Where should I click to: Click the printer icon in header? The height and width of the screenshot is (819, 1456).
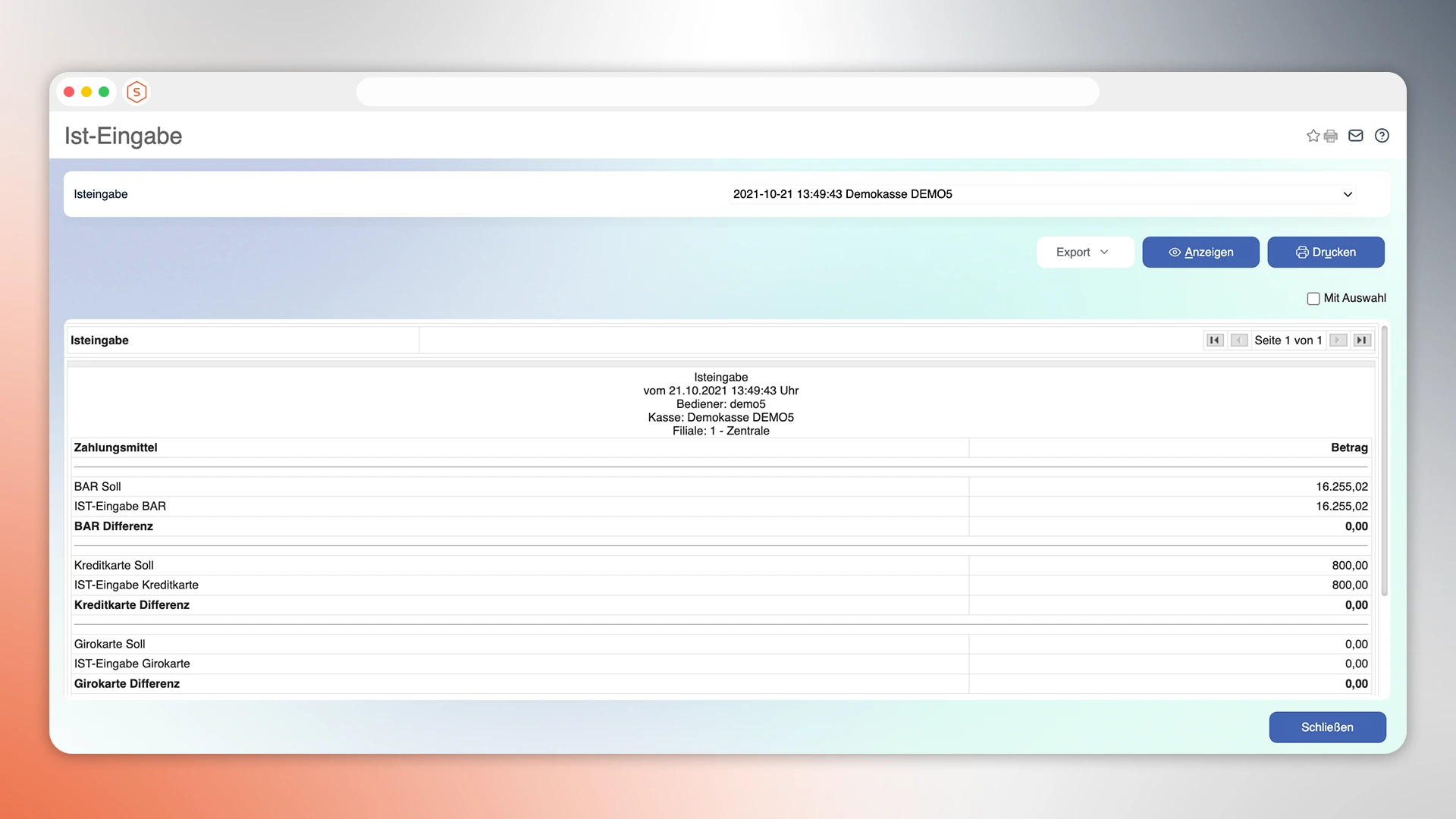[x=1331, y=136]
